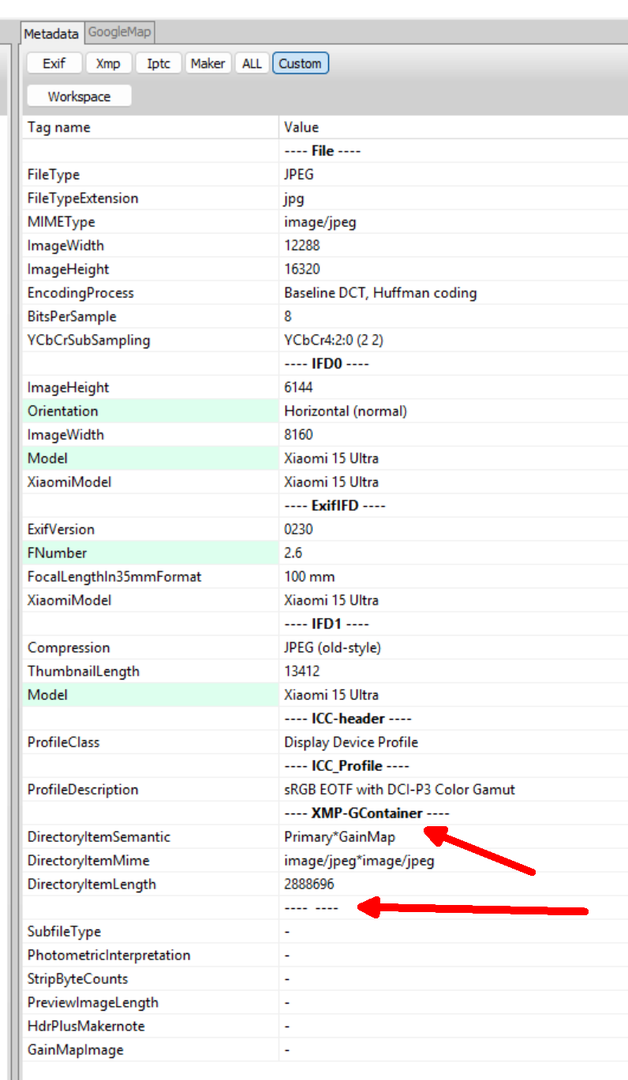Show Exif metadata group
Viewport: 628px width, 1080px height.
(x=54, y=63)
